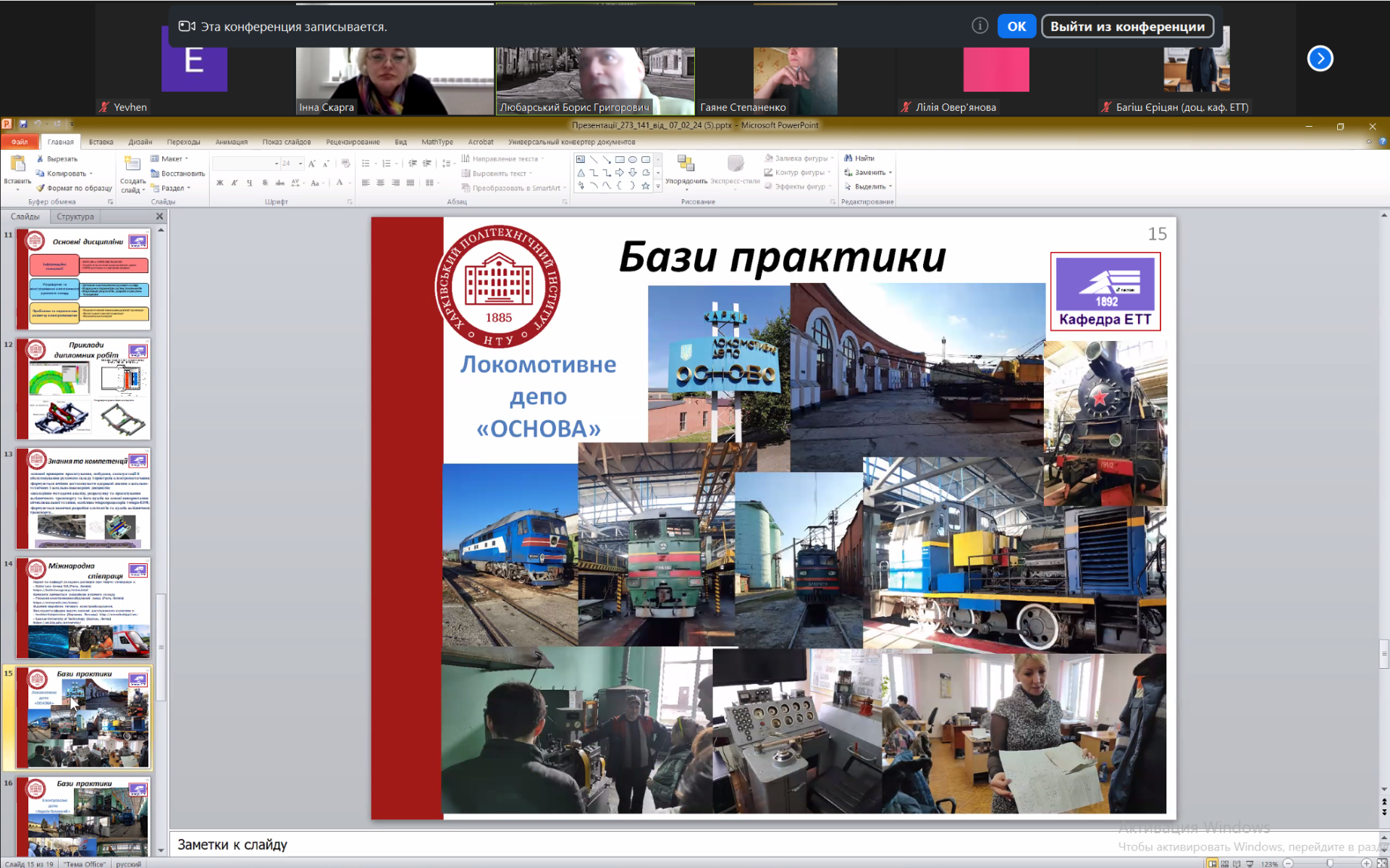The image size is (1390, 868).
Task: Click Выйти из конференции button
Action: 1127,26
